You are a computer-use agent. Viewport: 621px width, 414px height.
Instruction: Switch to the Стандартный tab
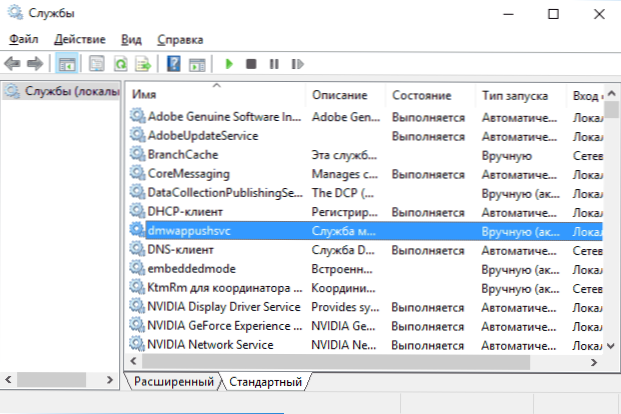coord(265,382)
